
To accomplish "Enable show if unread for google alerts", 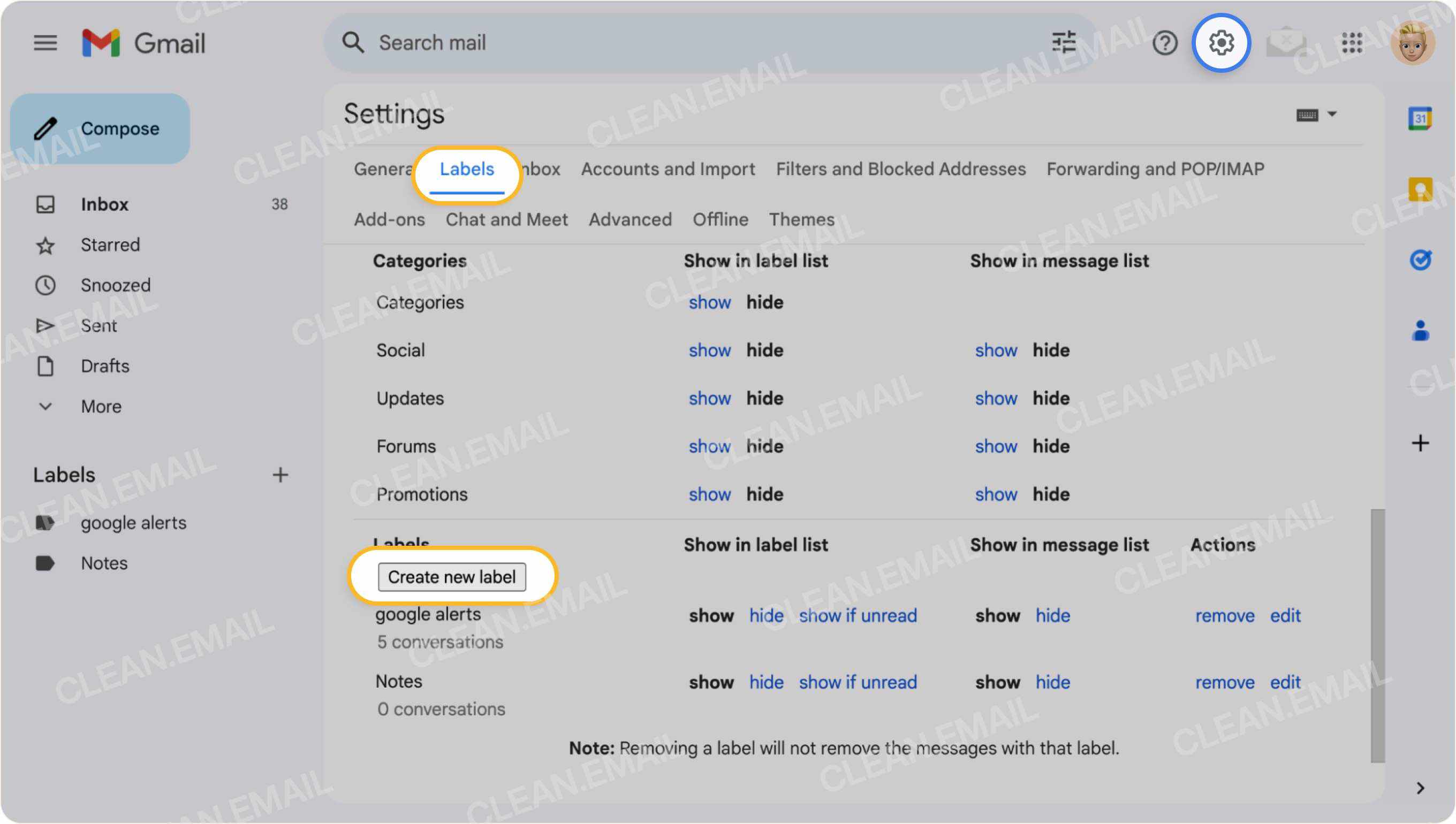I will click(x=858, y=616).
